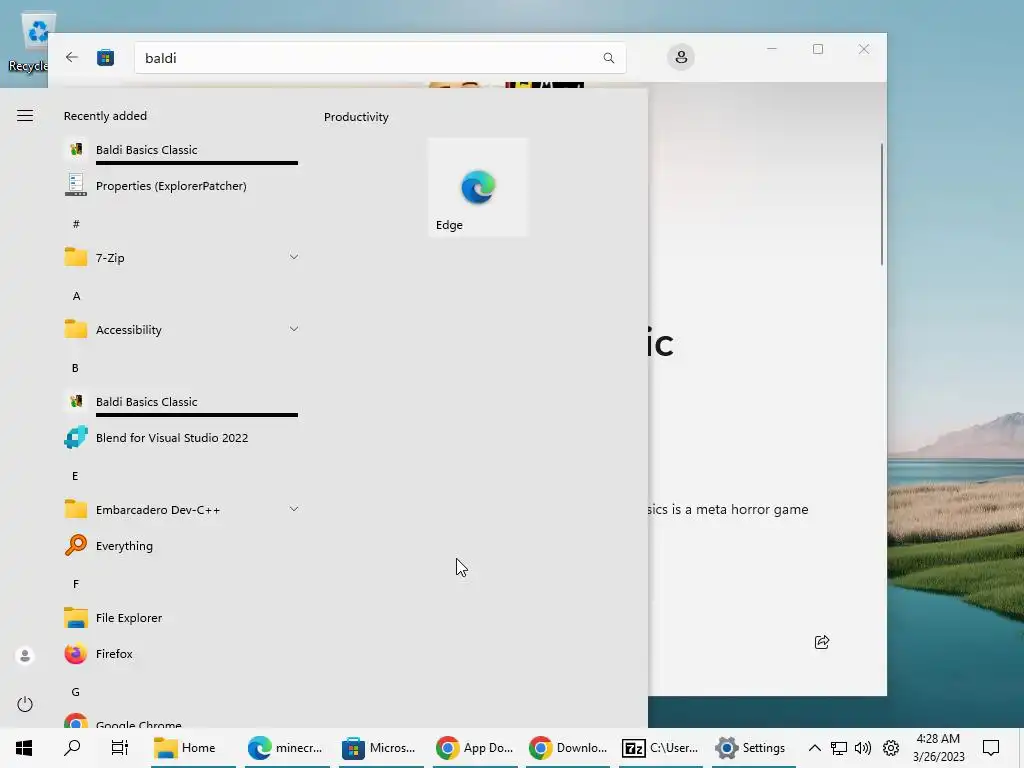Click the Productivity group title

[356, 117]
